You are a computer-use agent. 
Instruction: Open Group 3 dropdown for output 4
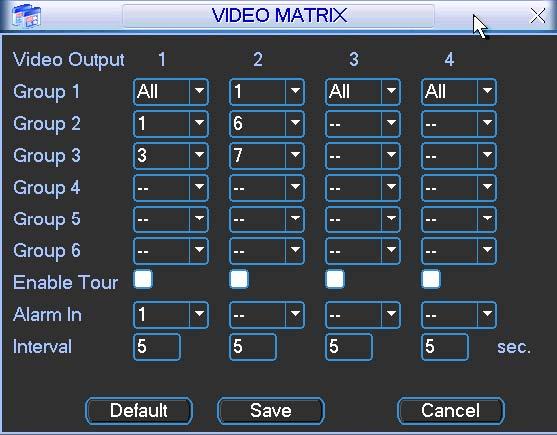(x=459, y=156)
